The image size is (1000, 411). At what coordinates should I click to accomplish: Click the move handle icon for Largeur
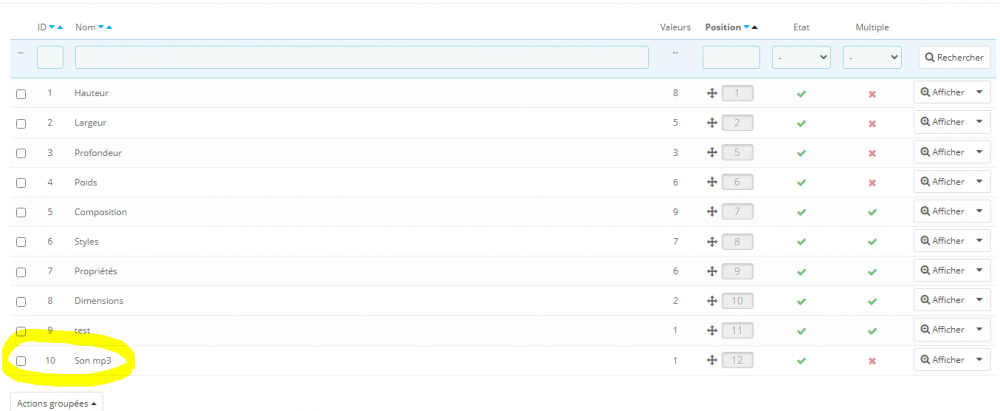[712, 123]
